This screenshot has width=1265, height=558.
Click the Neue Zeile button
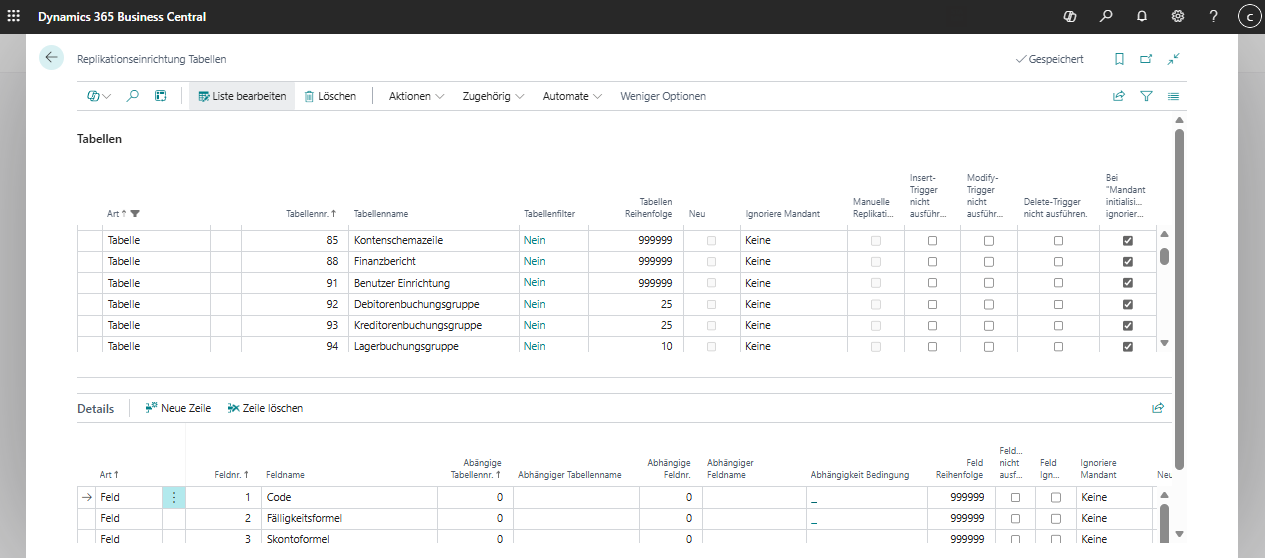coord(178,408)
